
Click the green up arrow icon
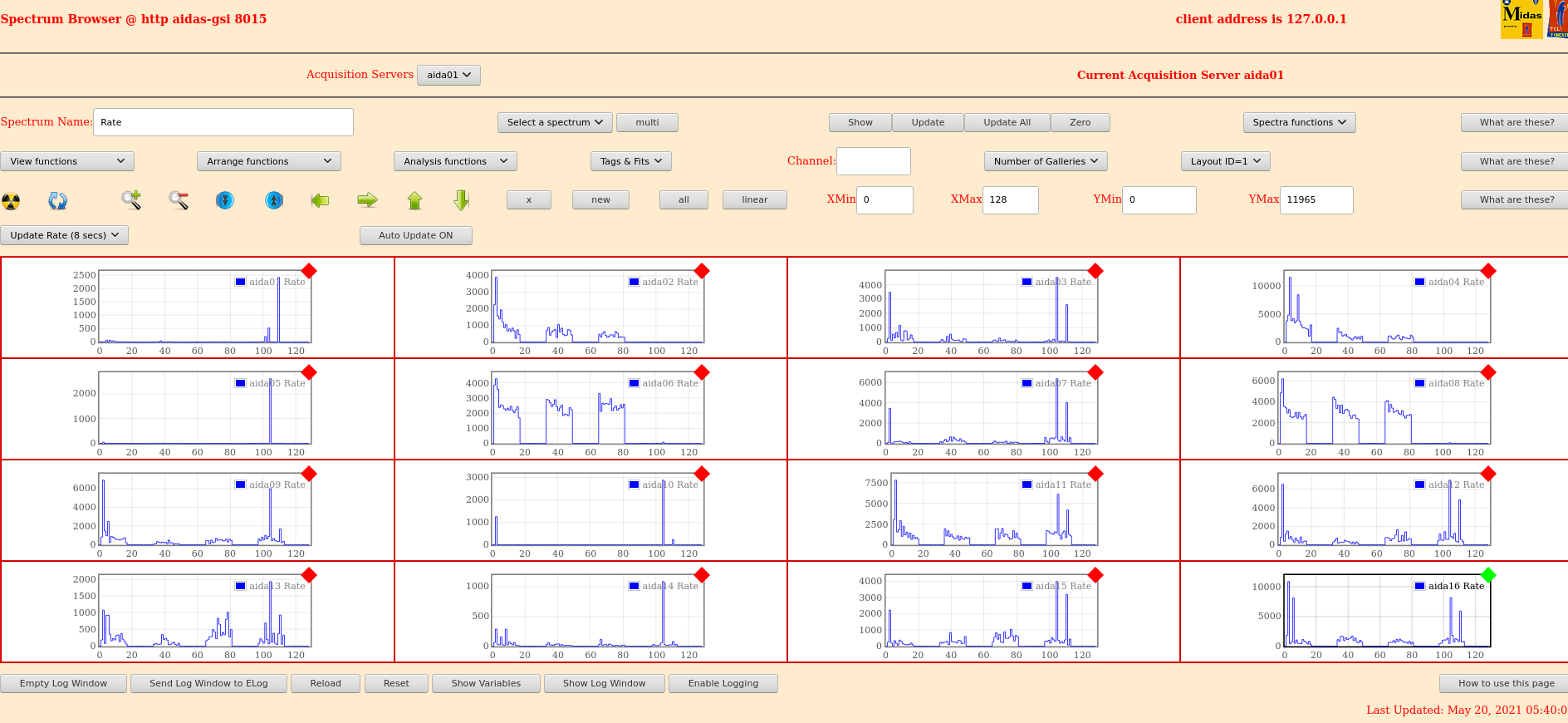(x=414, y=200)
